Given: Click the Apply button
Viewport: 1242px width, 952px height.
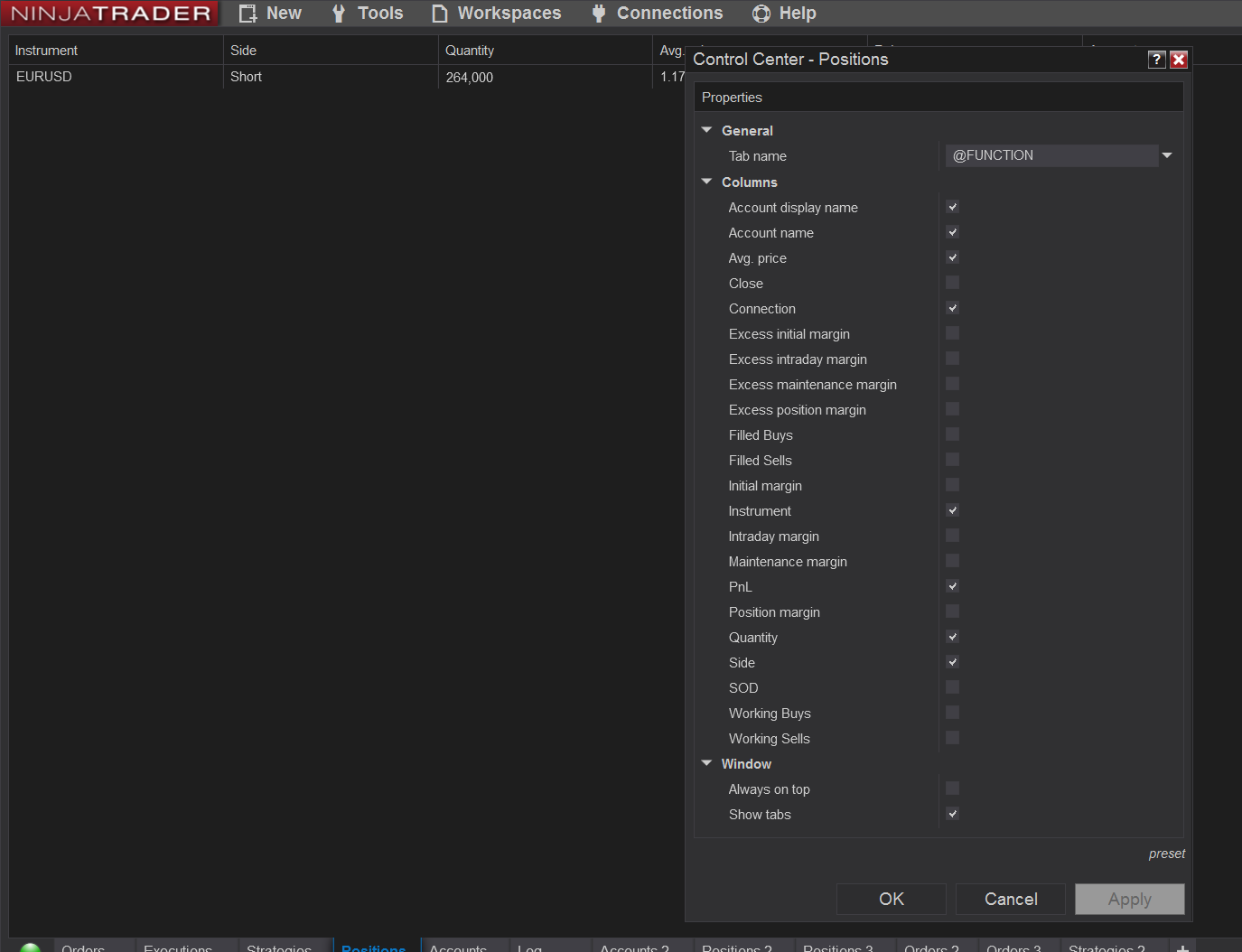Looking at the screenshot, I should pyautogui.click(x=1130, y=899).
